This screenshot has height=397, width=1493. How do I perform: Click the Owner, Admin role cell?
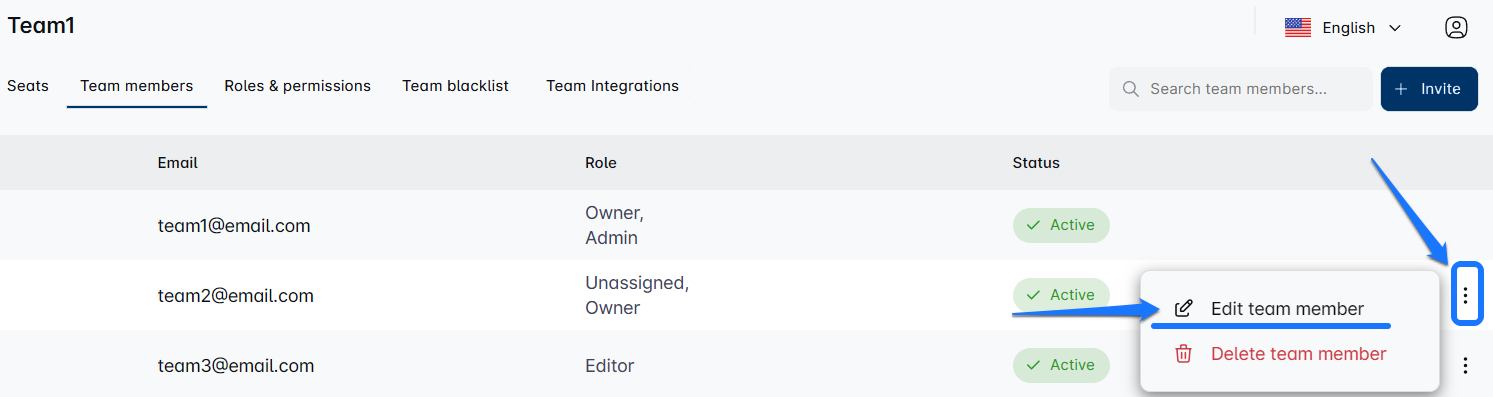614,226
